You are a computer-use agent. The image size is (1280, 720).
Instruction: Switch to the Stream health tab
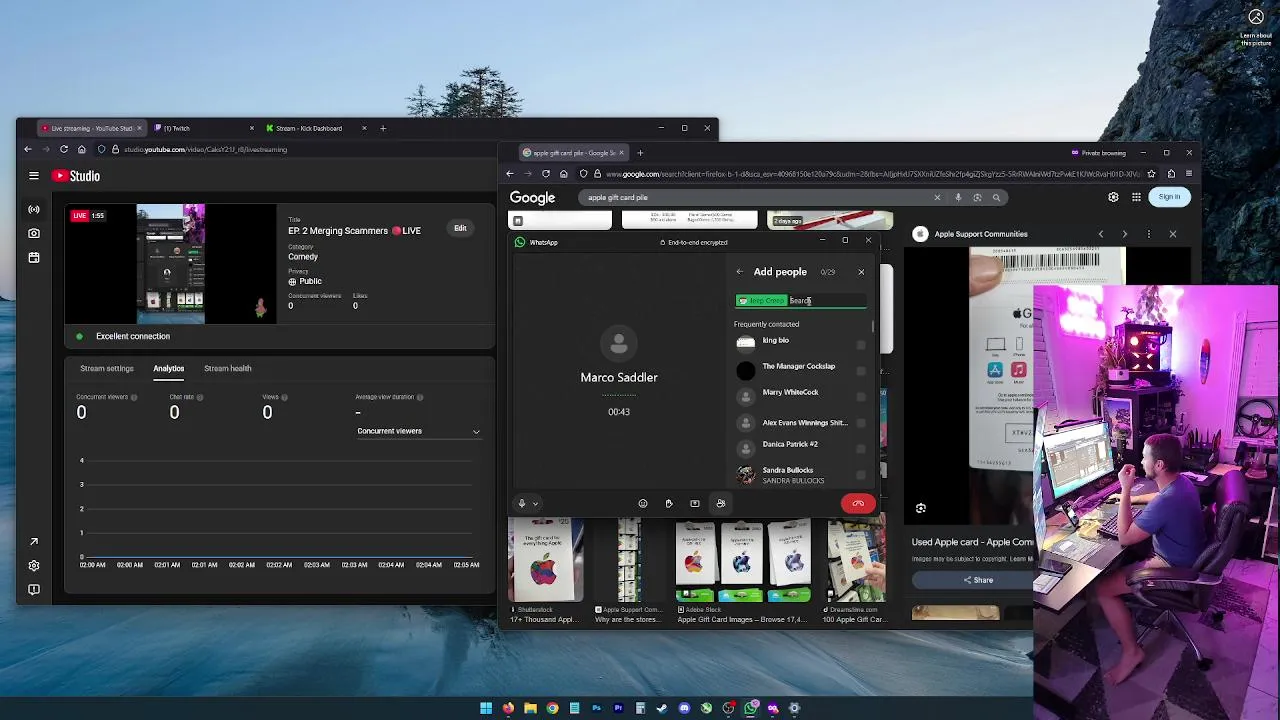228,369
